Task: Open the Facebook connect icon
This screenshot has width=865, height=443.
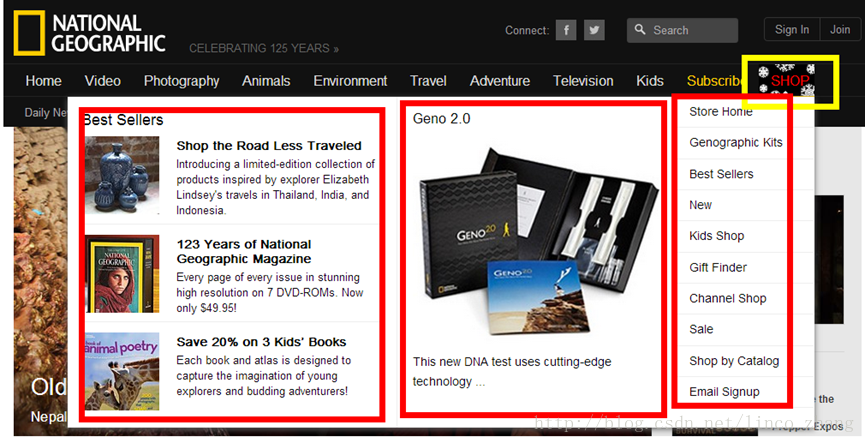Action: coord(566,30)
